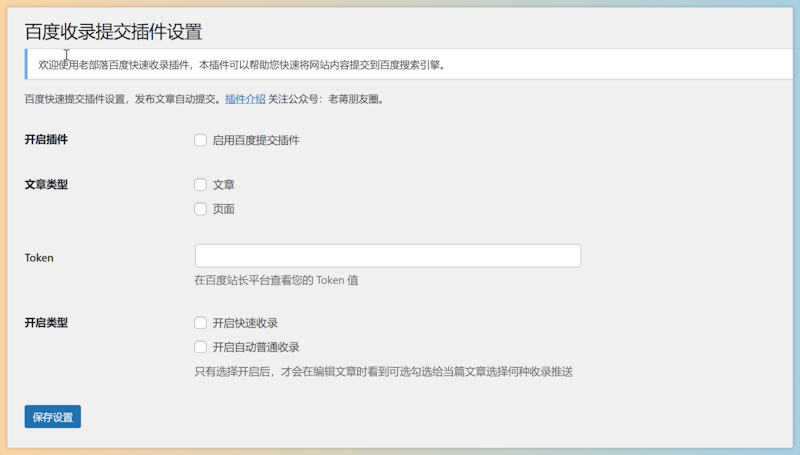800x455 pixels.
Task: Click the 开启类型 row label
Action: (46, 322)
